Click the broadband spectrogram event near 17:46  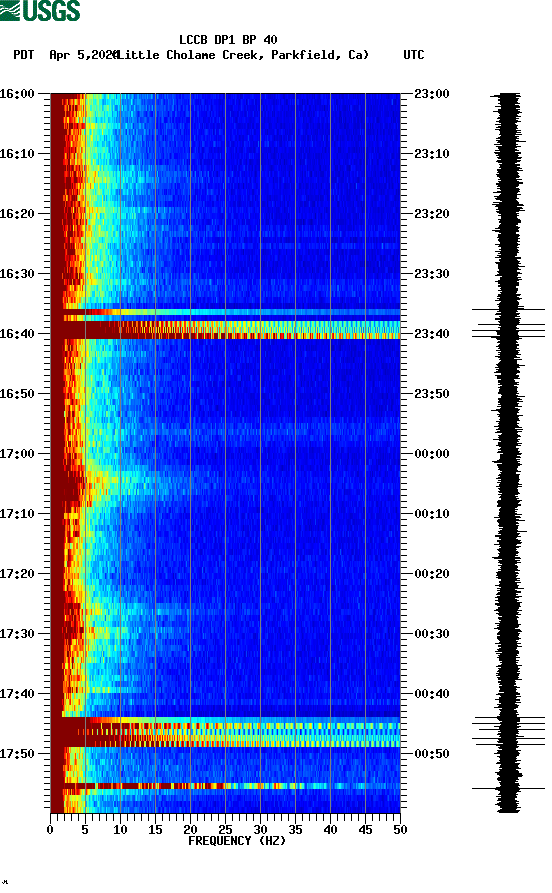click(226, 732)
